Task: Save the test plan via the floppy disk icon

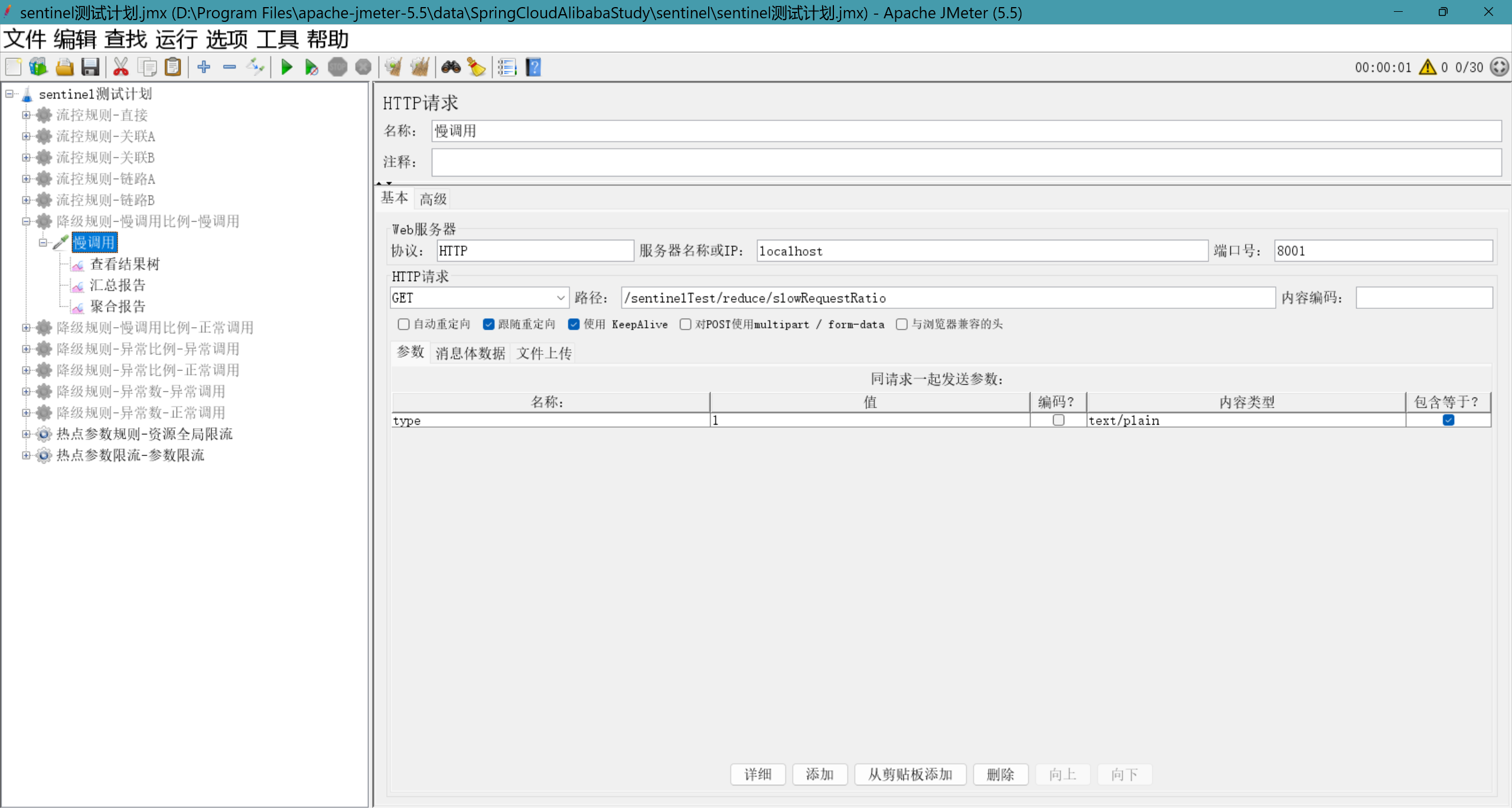Action: tap(90, 67)
